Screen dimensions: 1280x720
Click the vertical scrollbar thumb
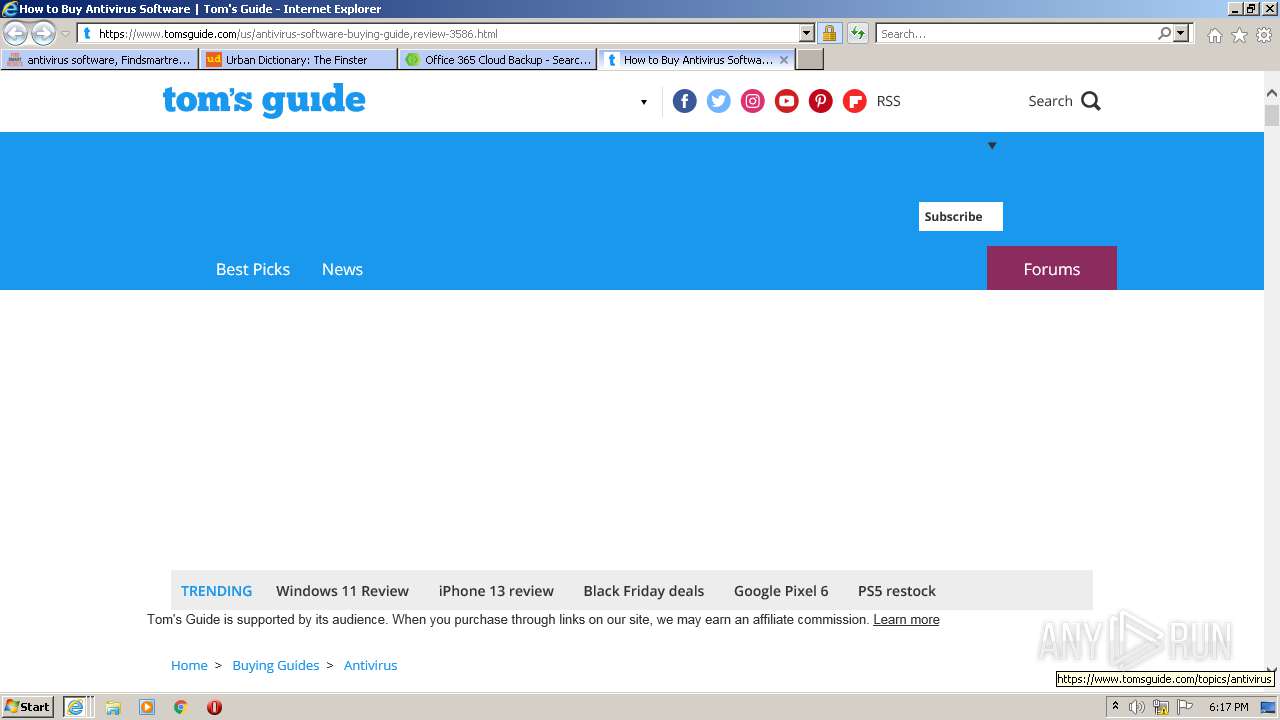pos(1271,114)
